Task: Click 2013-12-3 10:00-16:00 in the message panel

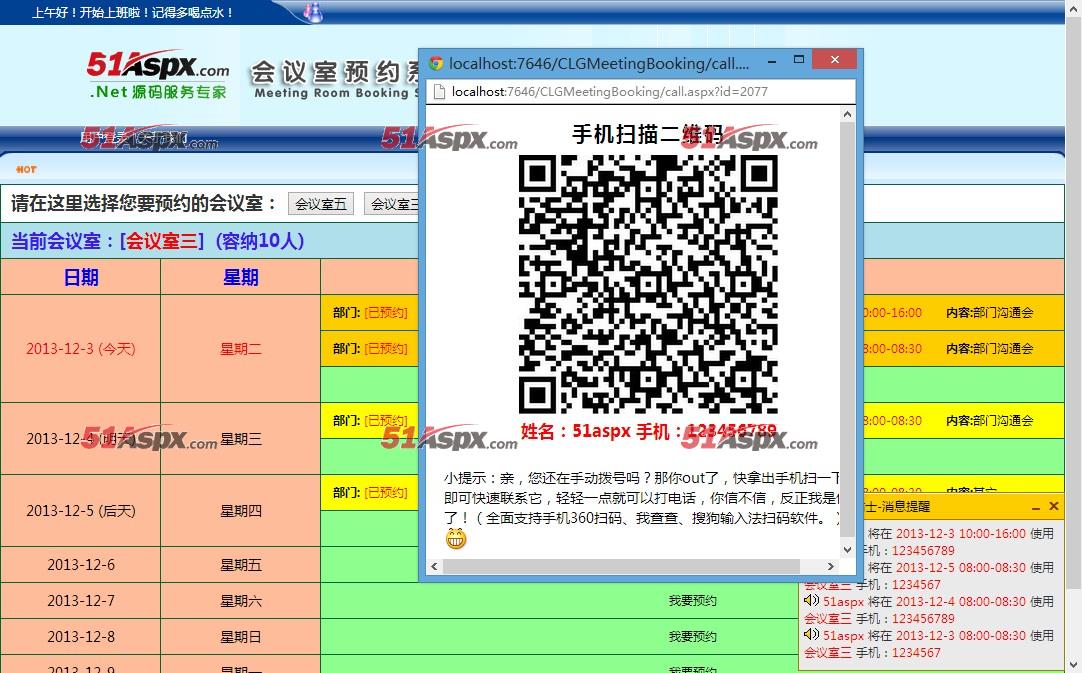Action: (961, 534)
